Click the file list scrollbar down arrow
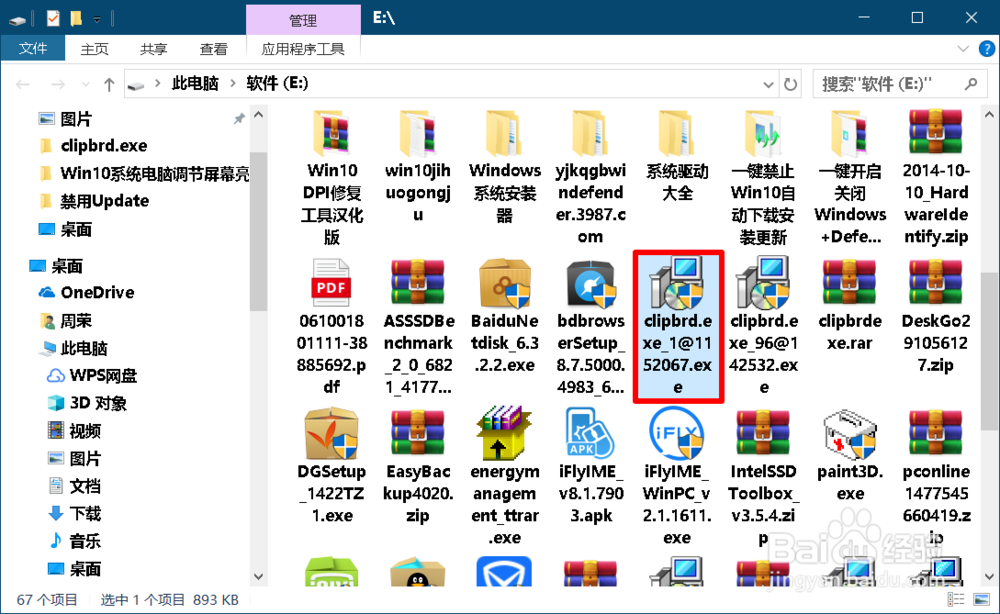Image resolution: width=1000 pixels, height=614 pixels. point(989,577)
